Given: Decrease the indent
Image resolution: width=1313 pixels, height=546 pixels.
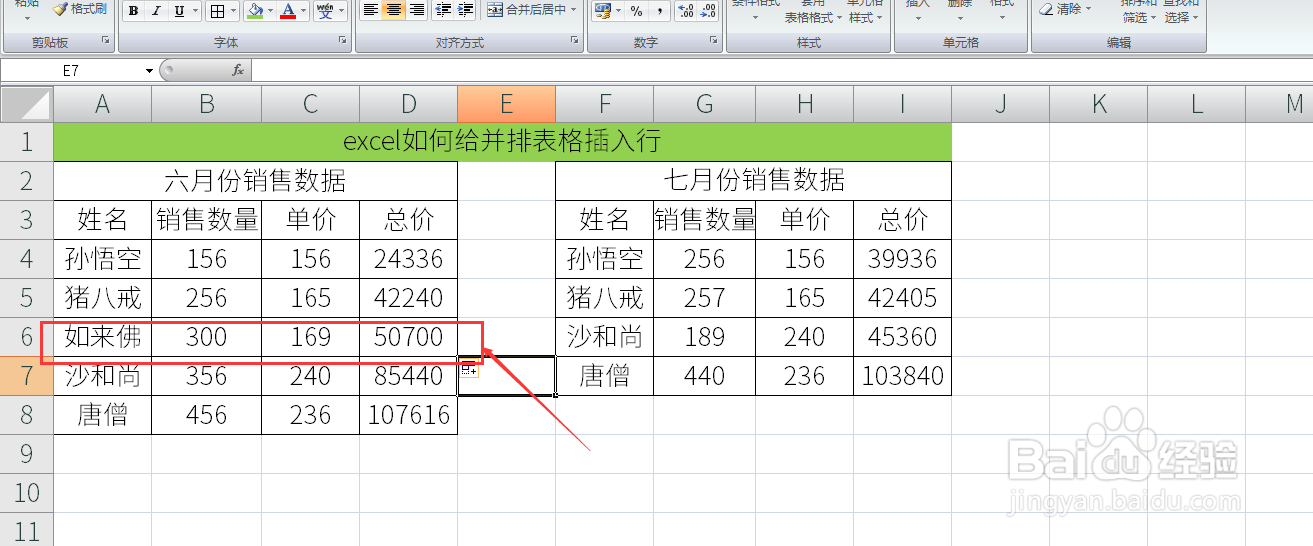Looking at the screenshot, I should click(444, 10).
